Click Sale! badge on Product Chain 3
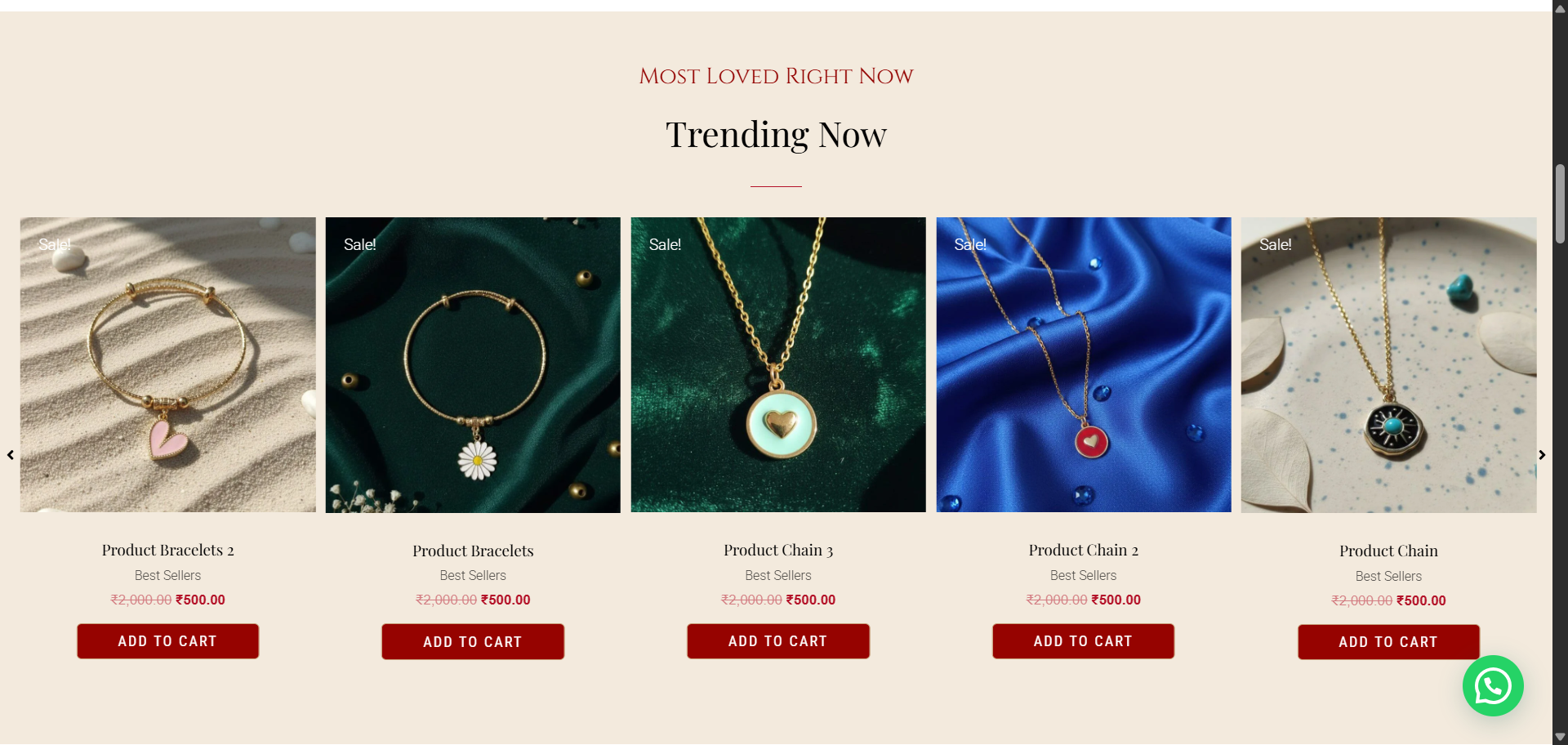This screenshot has height=745, width=1568. point(665,244)
